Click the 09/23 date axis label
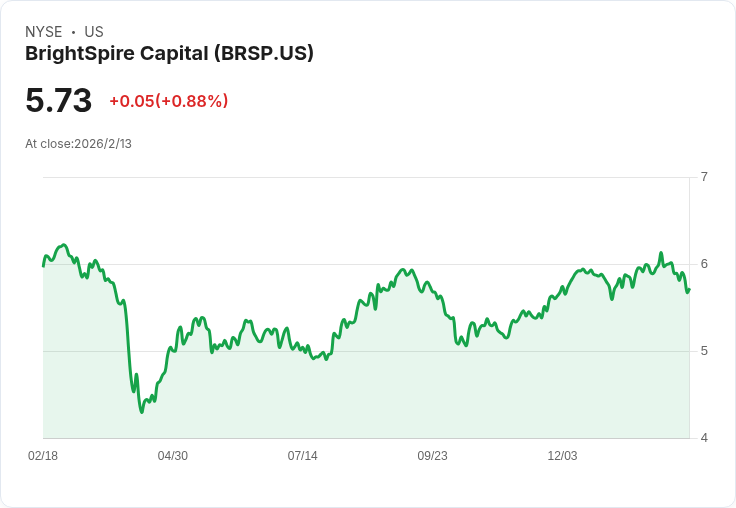The height and width of the screenshot is (508, 736). pyautogui.click(x=432, y=456)
